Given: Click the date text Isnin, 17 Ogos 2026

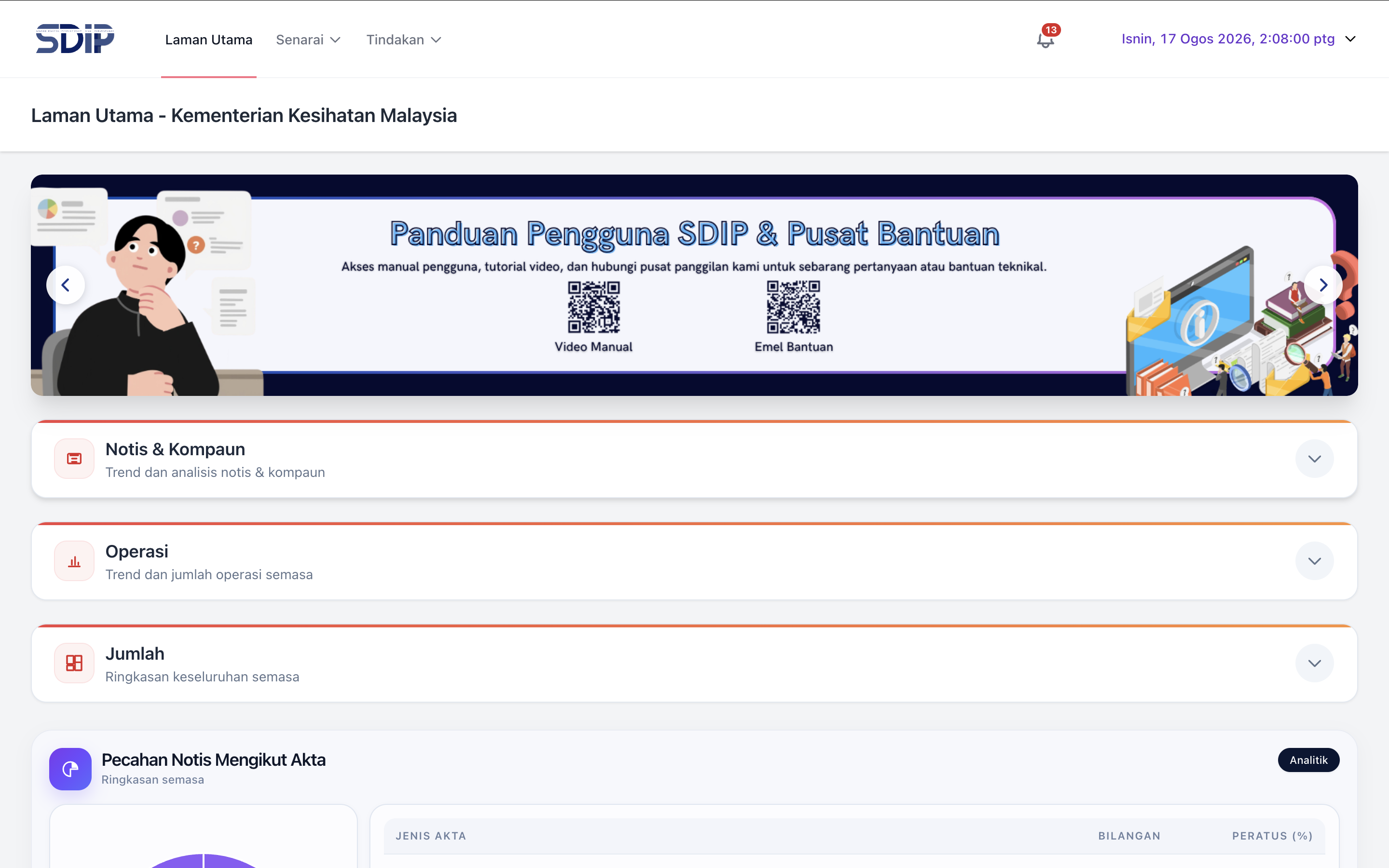Looking at the screenshot, I should point(1186,39).
